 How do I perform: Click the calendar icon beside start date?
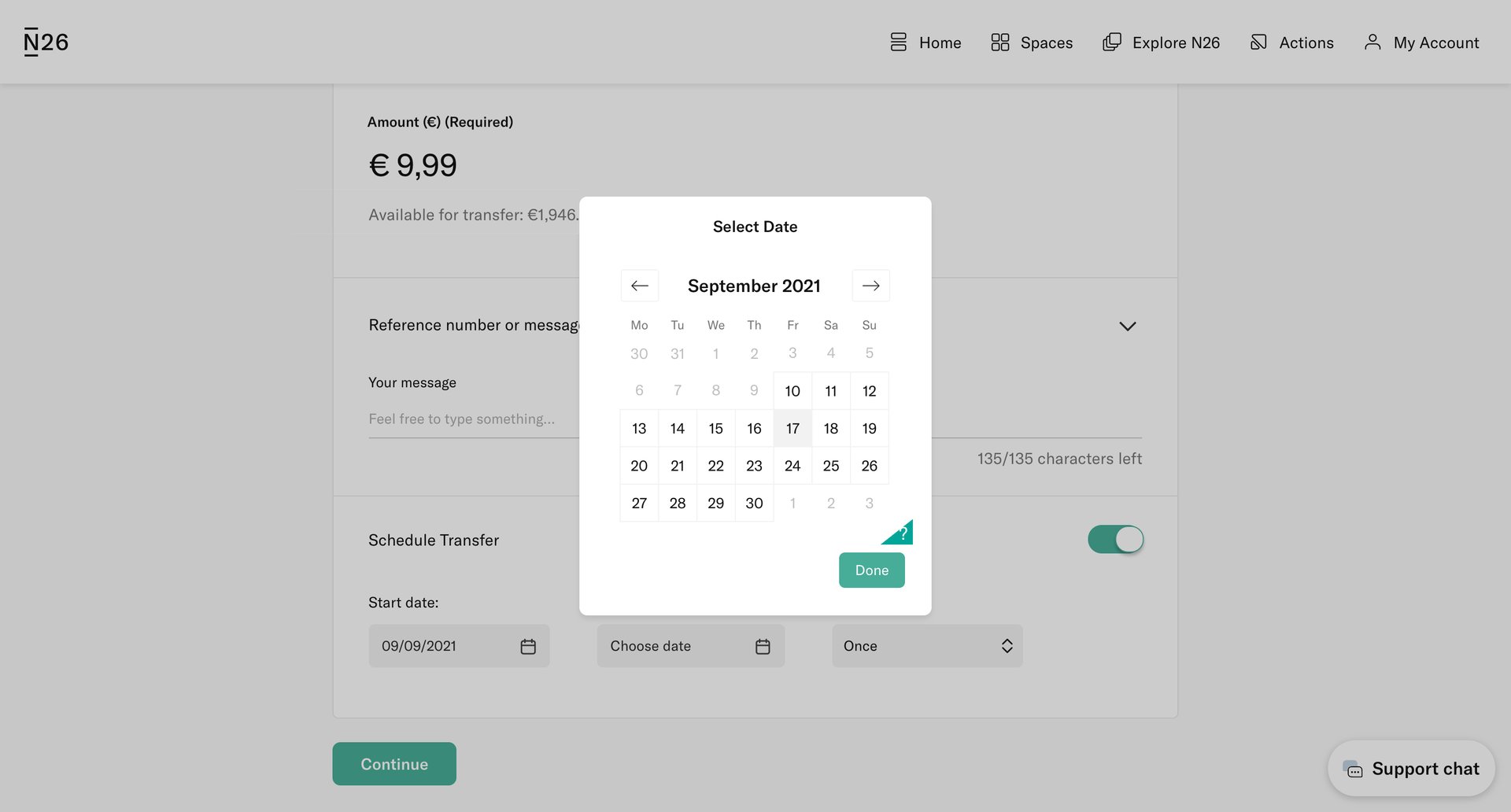(x=526, y=645)
